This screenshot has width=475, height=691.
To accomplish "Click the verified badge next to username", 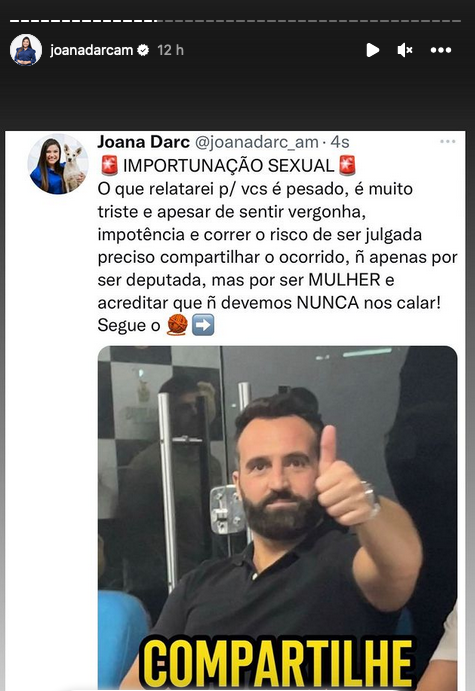I will pos(143,50).
